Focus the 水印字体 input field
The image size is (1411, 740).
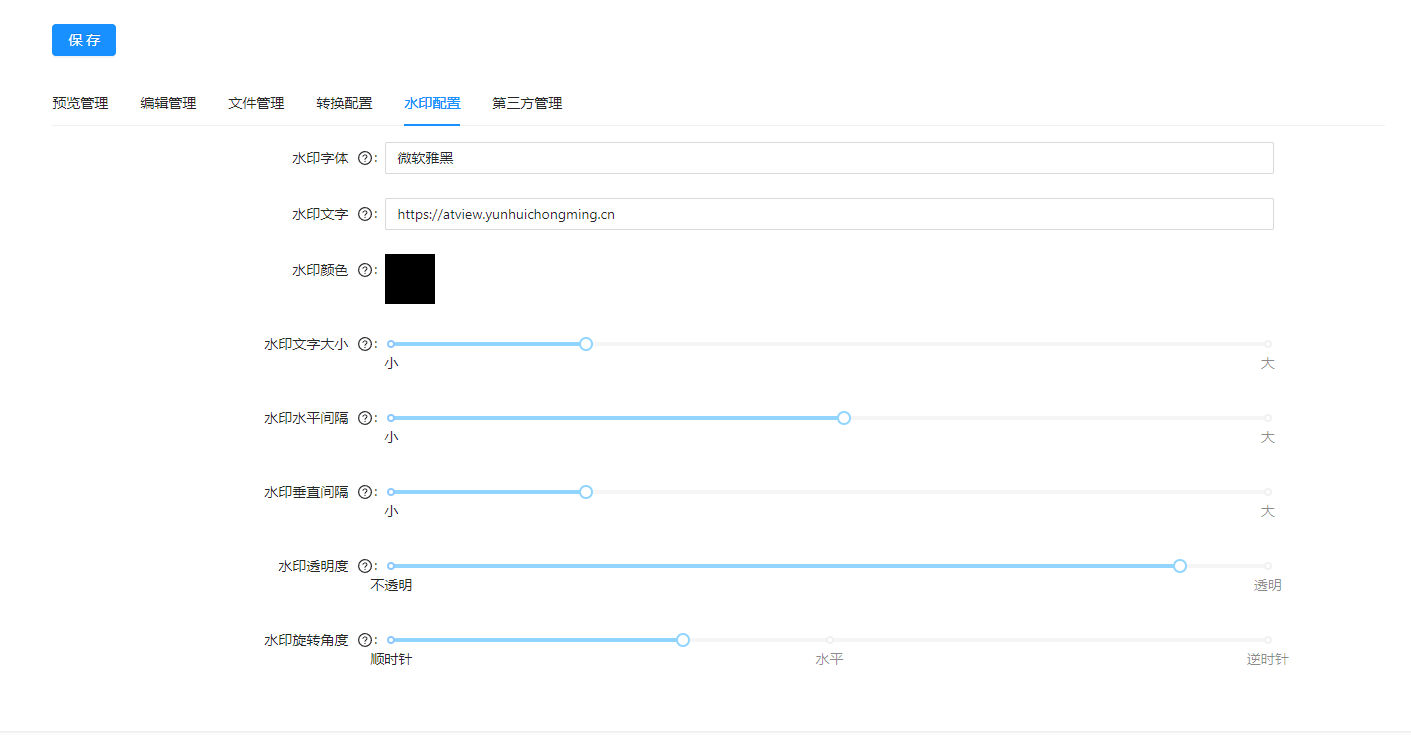coord(829,158)
